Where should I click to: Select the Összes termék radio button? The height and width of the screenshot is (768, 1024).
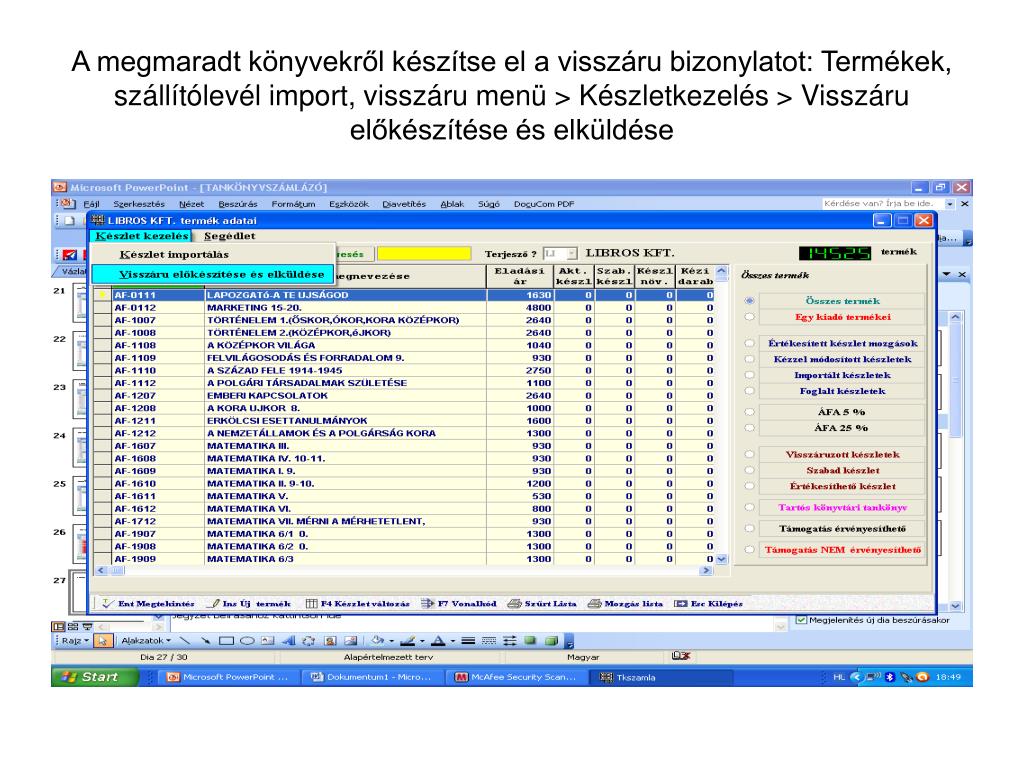(750, 300)
